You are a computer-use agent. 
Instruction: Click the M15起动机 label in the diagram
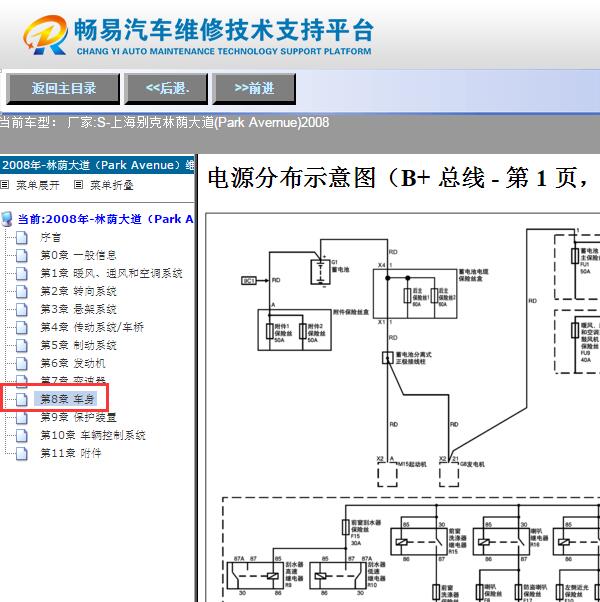click(x=411, y=464)
